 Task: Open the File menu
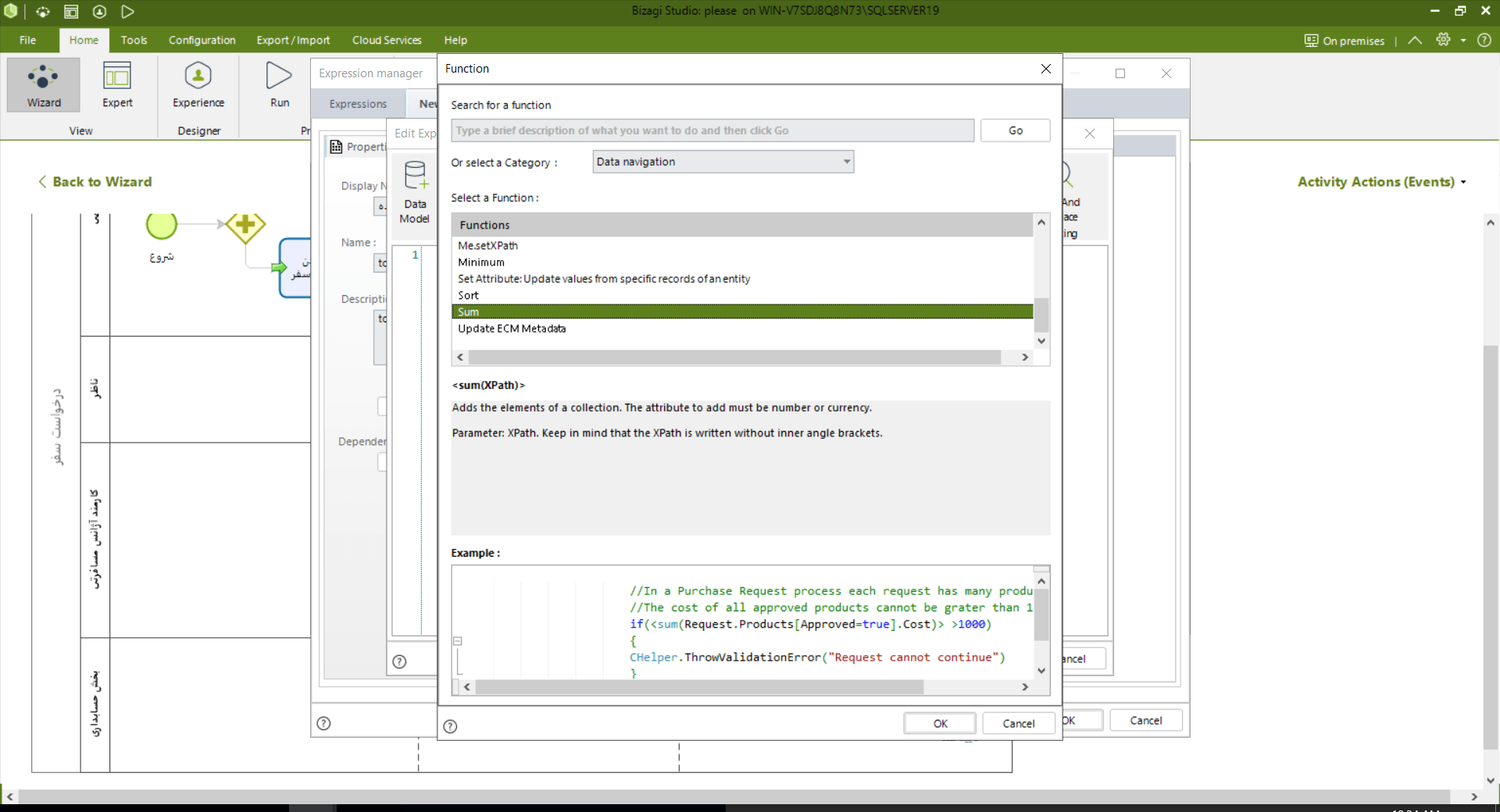(x=28, y=40)
